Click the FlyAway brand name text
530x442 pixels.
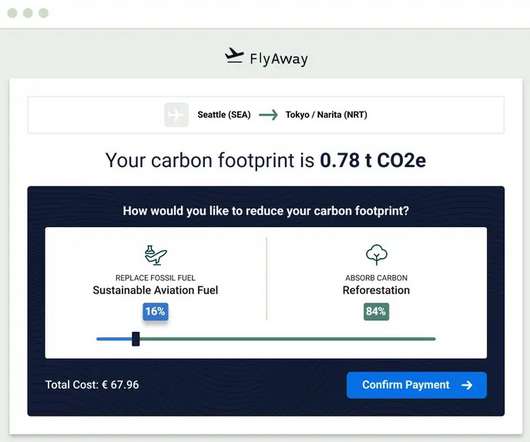click(x=279, y=59)
